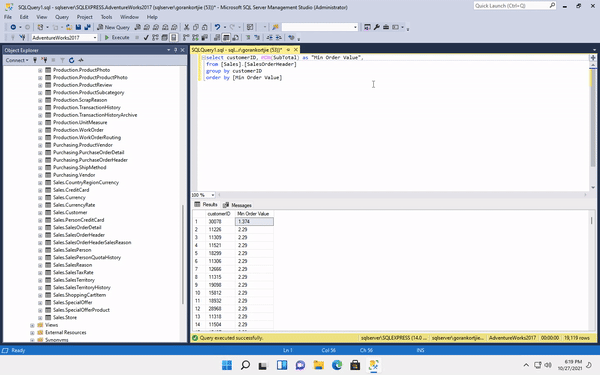Click the Undo arrow icon
Image resolution: width=600 pixels, height=375 pixels.
point(217,27)
